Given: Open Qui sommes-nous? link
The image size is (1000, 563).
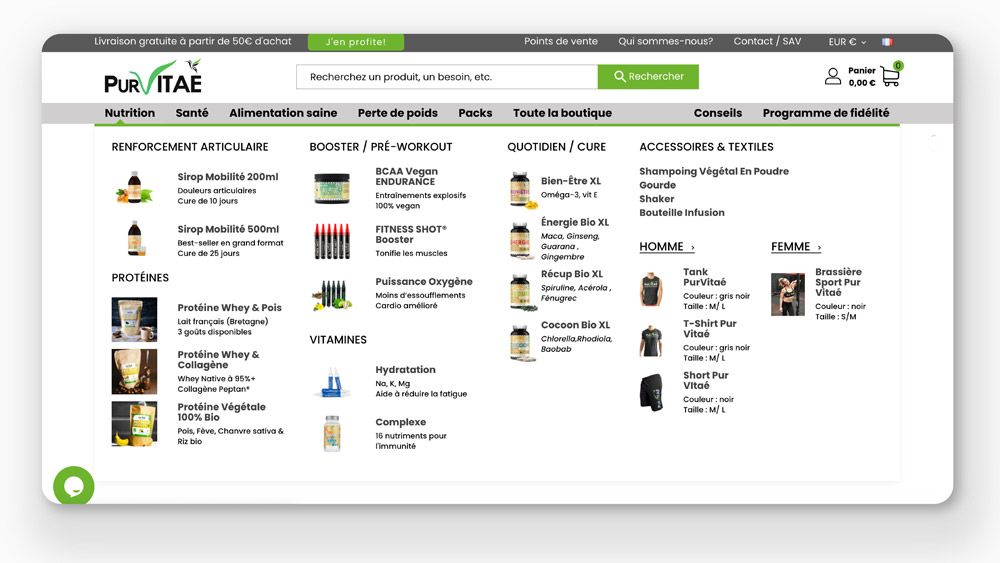Looking at the screenshot, I should [x=665, y=41].
